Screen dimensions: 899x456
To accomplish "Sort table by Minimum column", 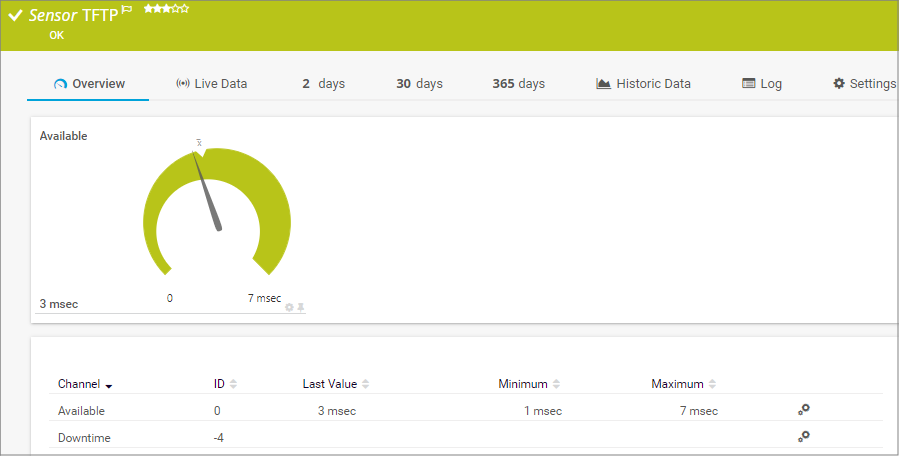I will pyautogui.click(x=556, y=384).
